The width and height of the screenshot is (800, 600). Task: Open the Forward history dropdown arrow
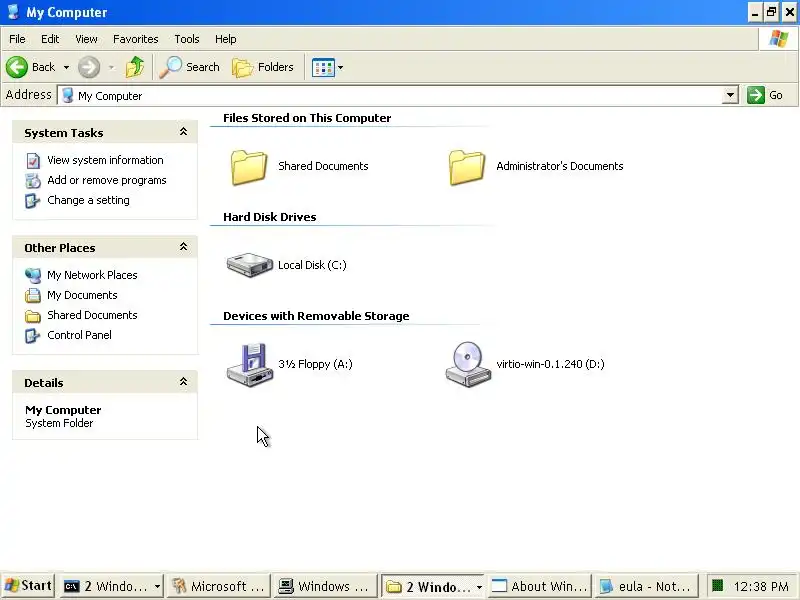[x=111, y=67]
